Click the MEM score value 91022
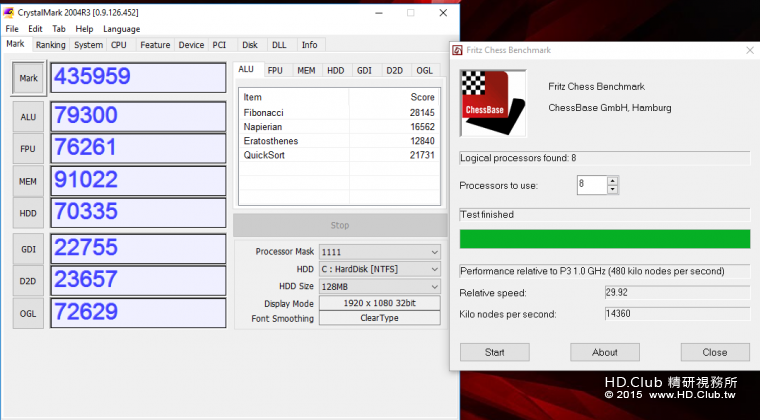760x420 pixels. point(138,181)
